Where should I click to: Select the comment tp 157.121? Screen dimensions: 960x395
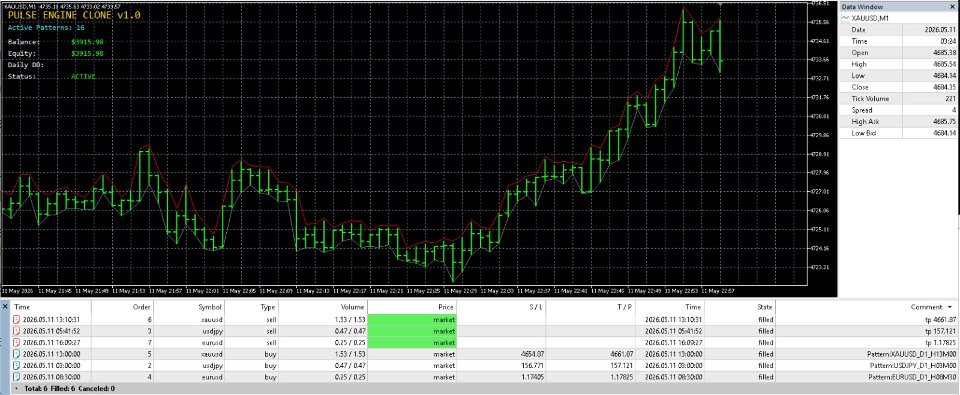[942, 331]
